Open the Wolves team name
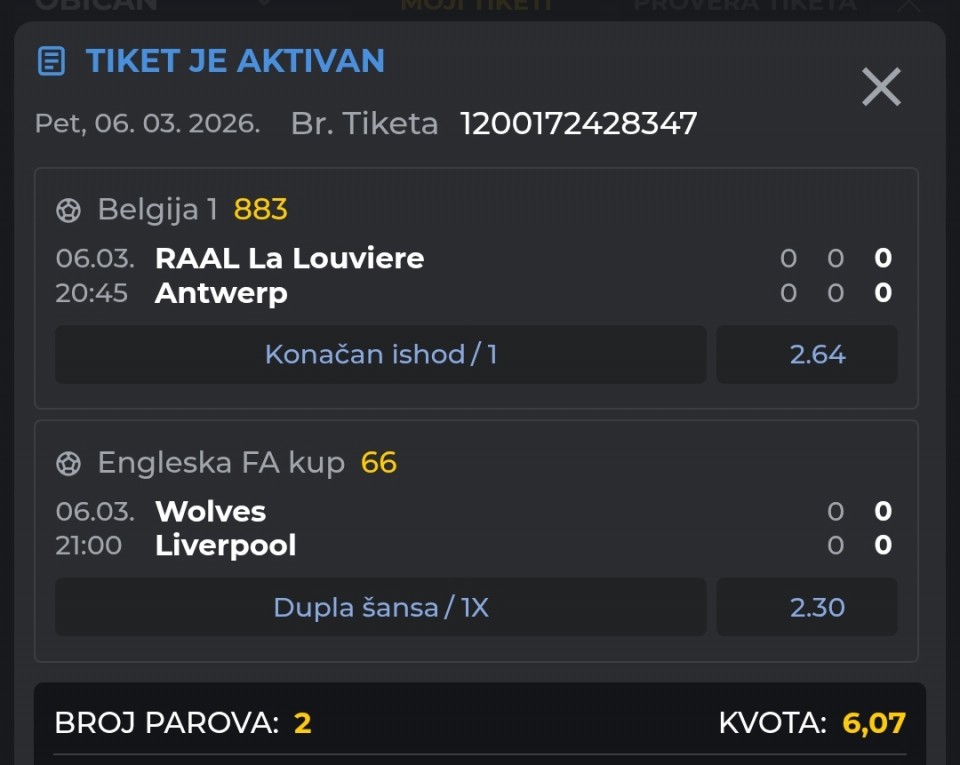 [210, 511]
